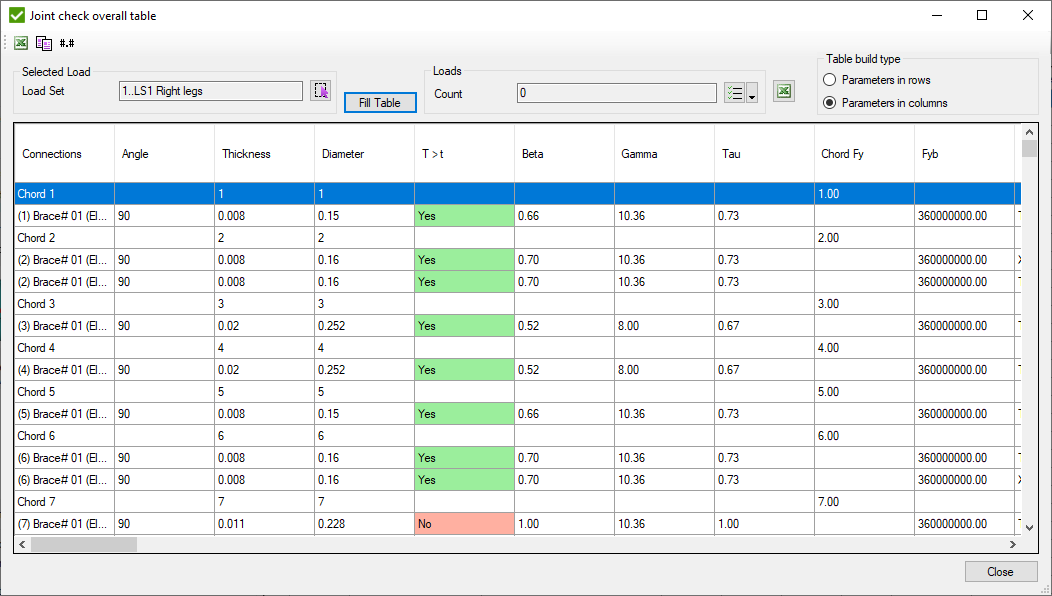Maximize the Joint check overall table window

tap(982, 15)
